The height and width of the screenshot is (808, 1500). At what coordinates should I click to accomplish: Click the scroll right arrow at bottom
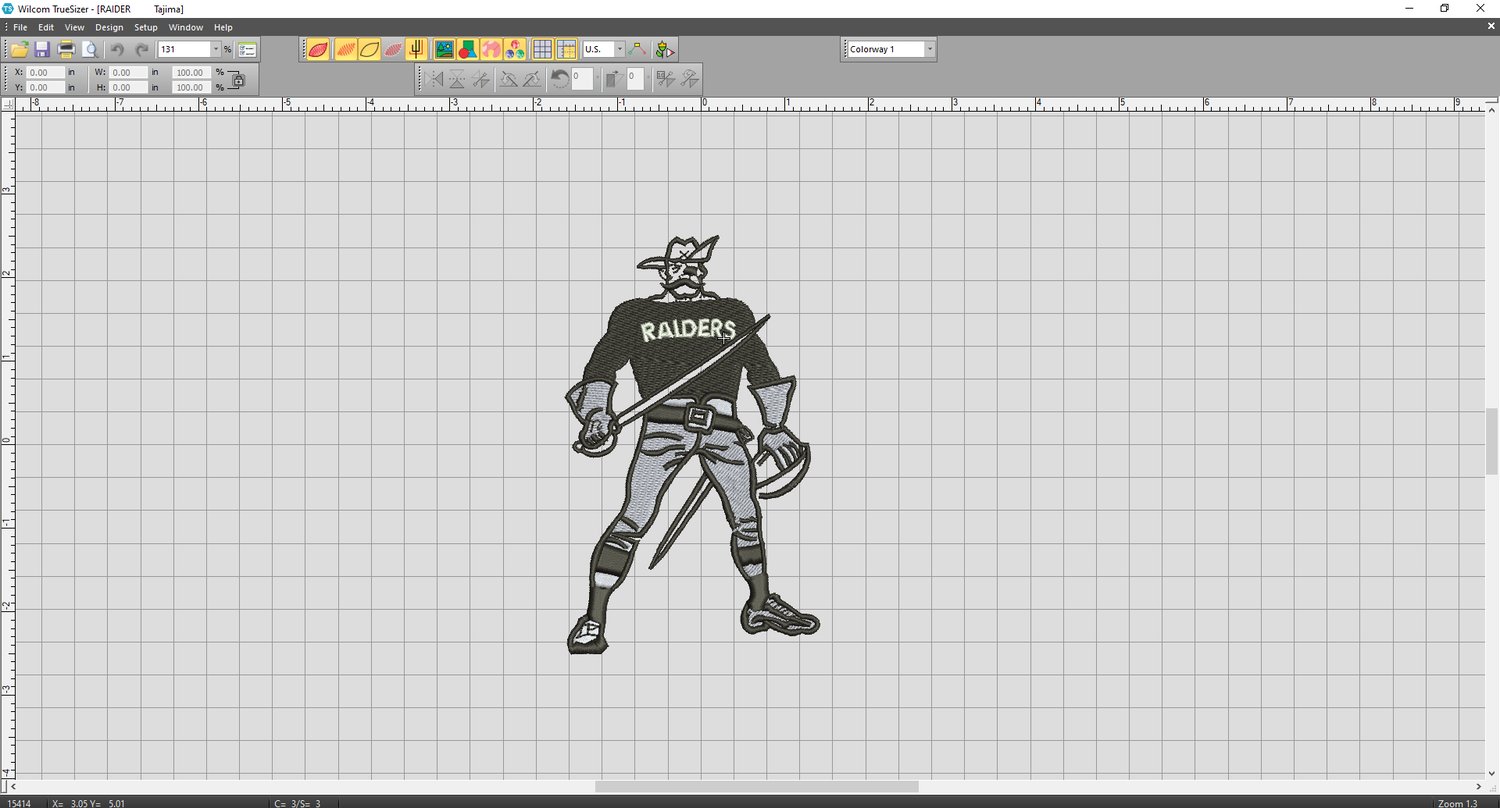point(1480,787)
